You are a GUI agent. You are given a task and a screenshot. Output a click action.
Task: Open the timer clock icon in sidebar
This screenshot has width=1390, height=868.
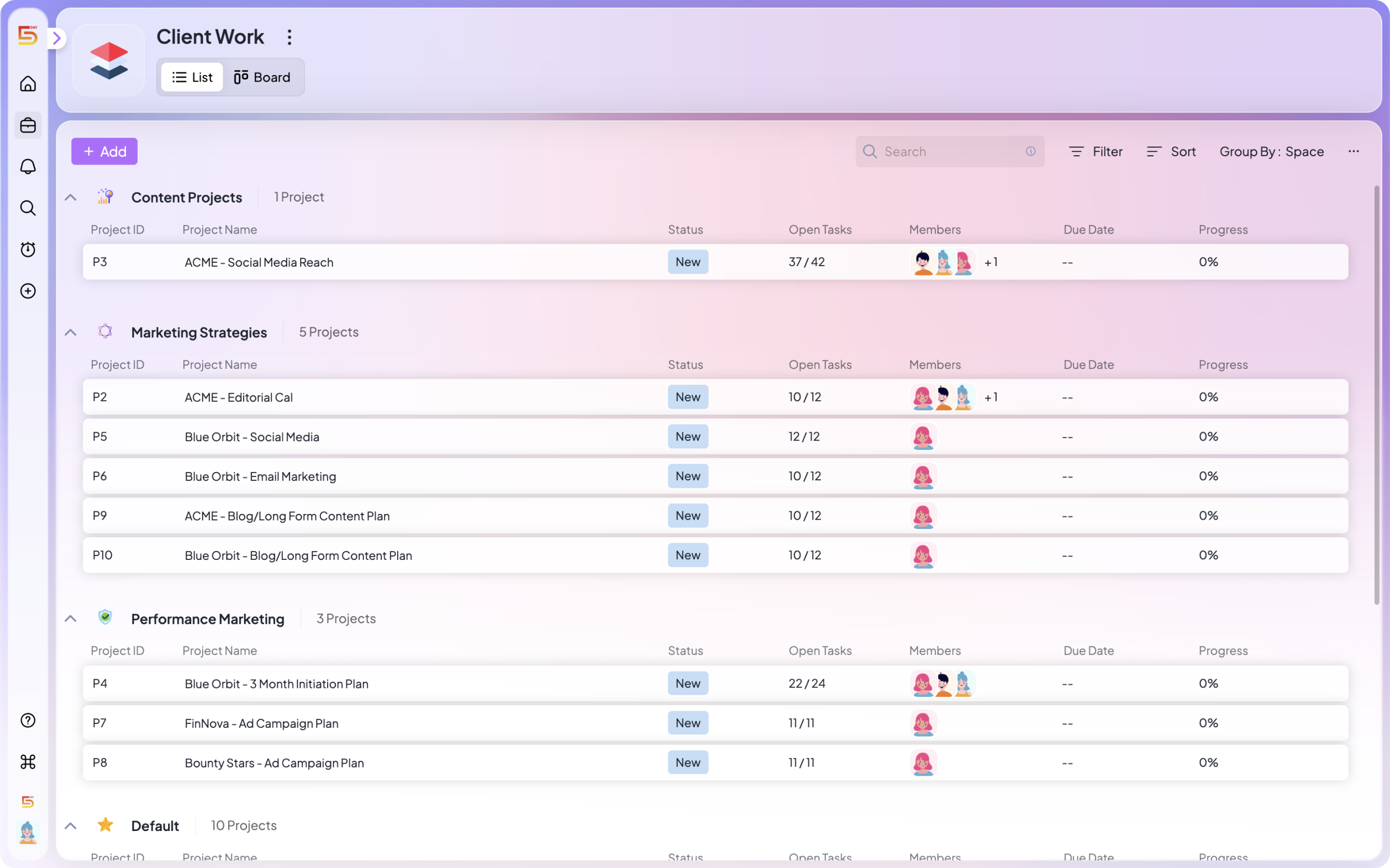point(28,249)
